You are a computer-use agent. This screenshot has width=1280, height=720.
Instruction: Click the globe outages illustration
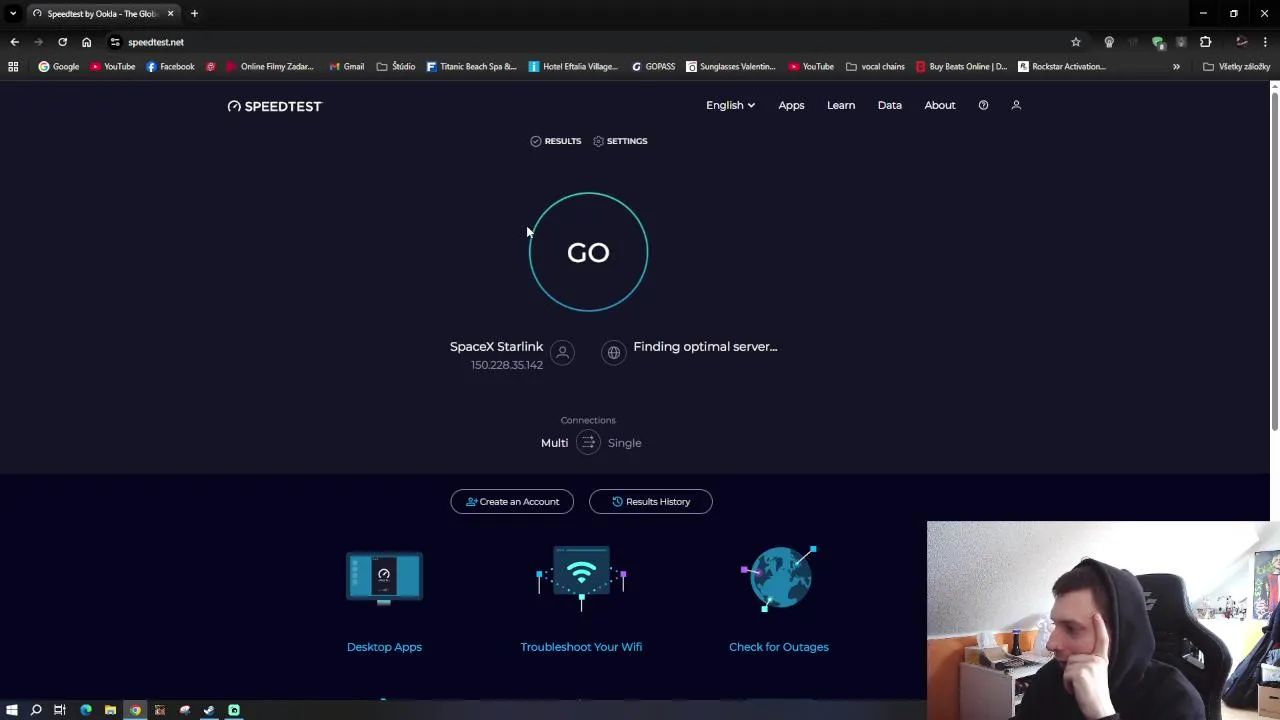[779, 578]
